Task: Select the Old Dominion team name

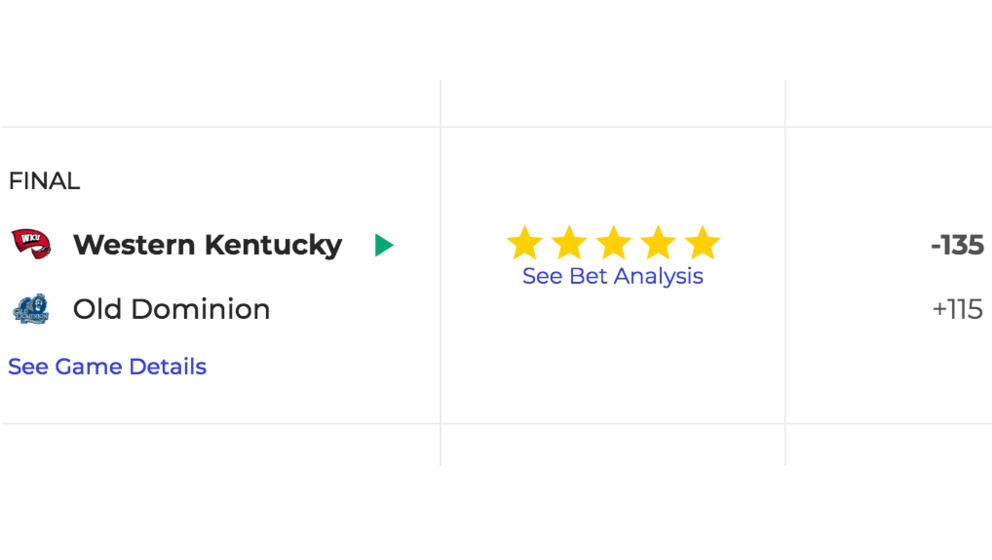Action: [171, 309]
